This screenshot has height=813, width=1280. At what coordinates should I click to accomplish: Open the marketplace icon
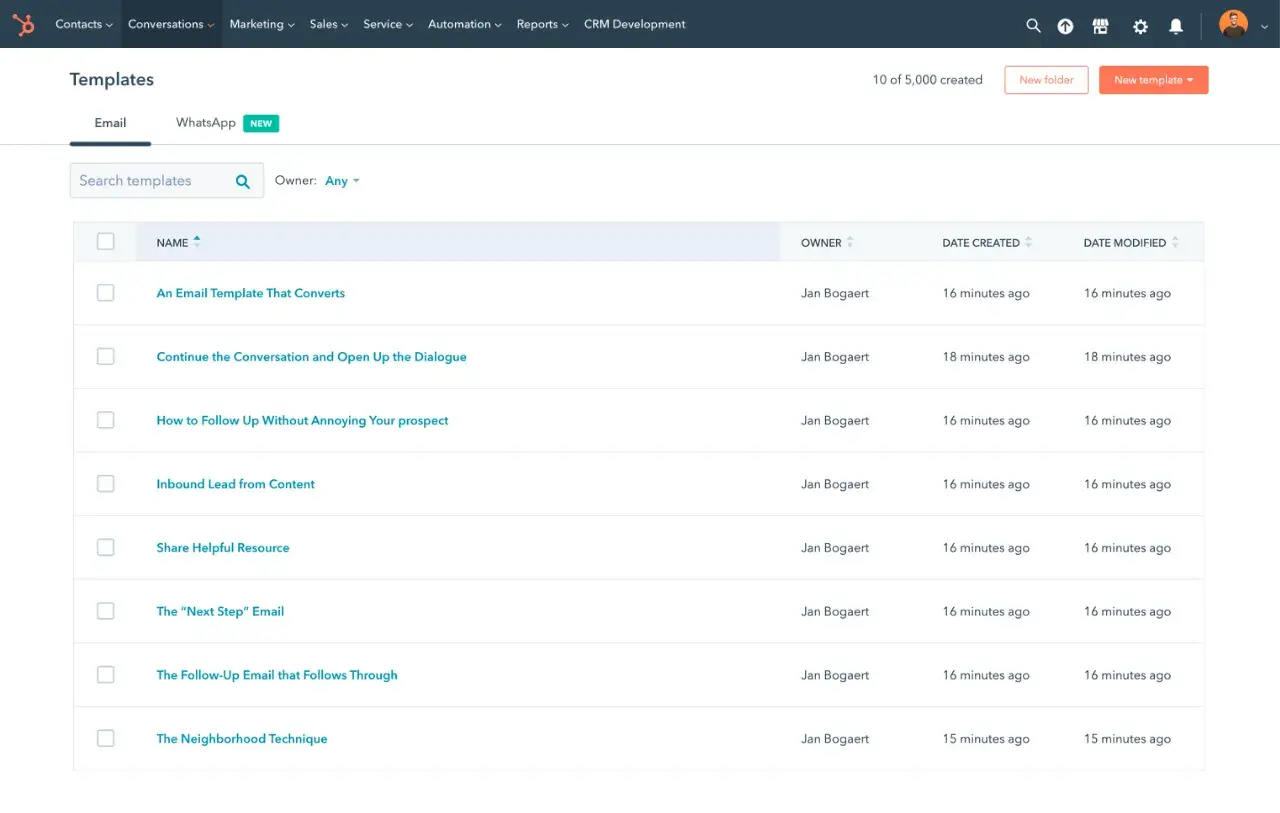click(1101, 26)
